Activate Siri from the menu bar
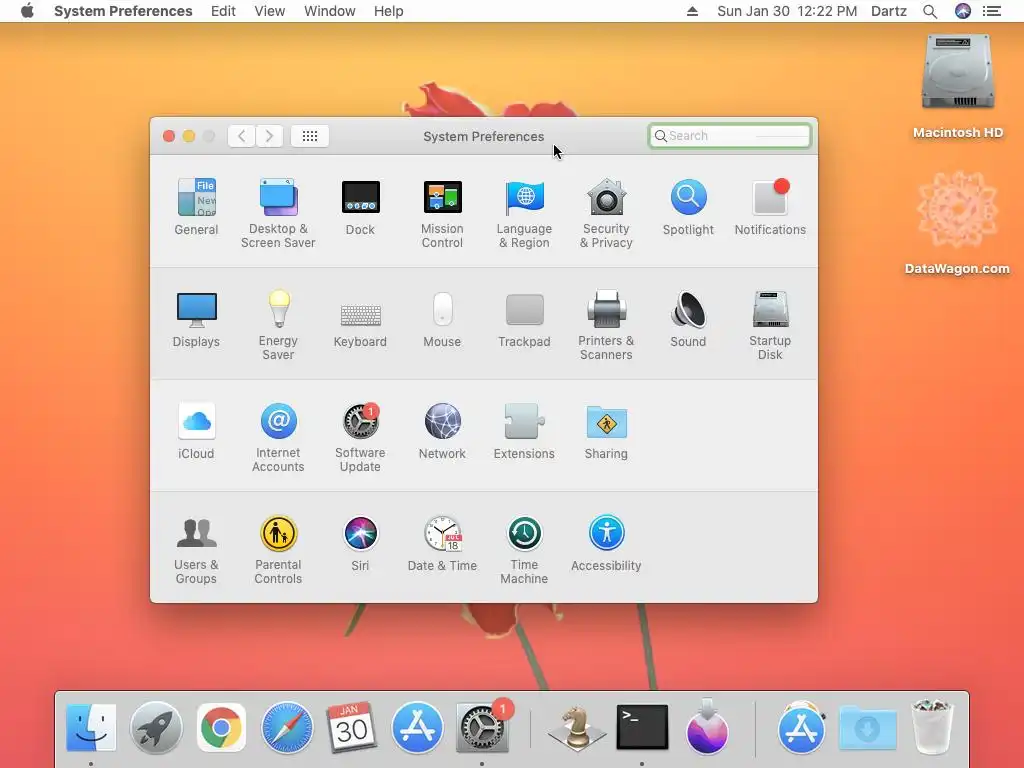 point(963,11)
